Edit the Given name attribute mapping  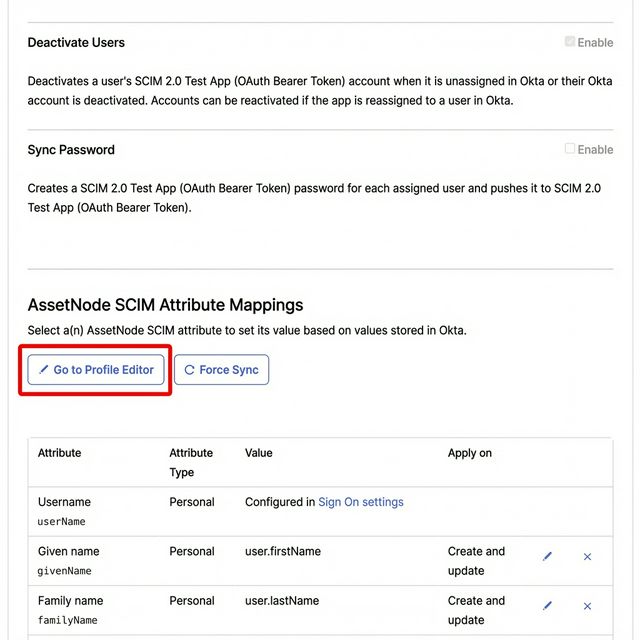[547, 556]
